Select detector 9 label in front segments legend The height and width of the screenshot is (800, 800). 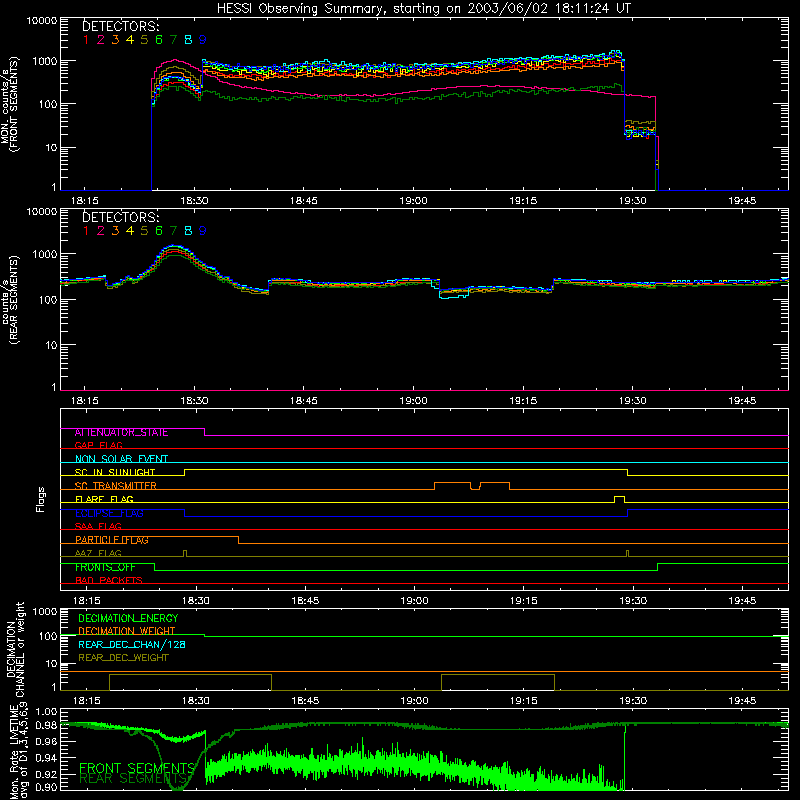click(203, 40)
